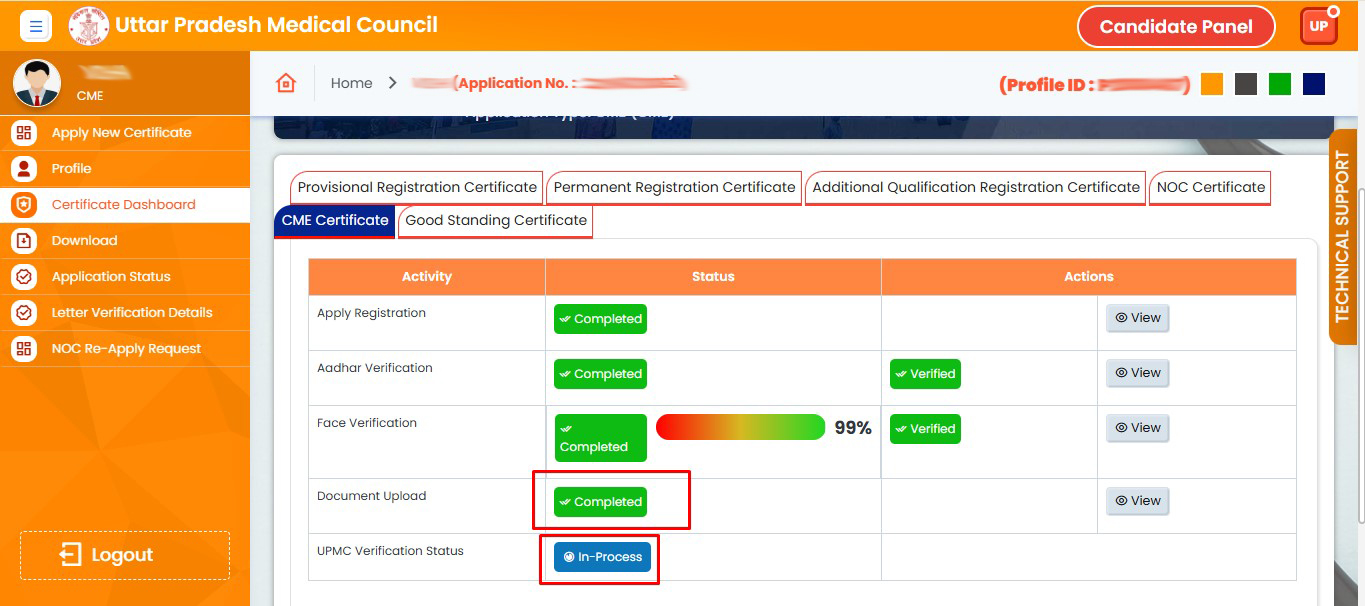Open the Technical Support side panel
This screenshot has height=606, width=1365.
point(1343,237)
